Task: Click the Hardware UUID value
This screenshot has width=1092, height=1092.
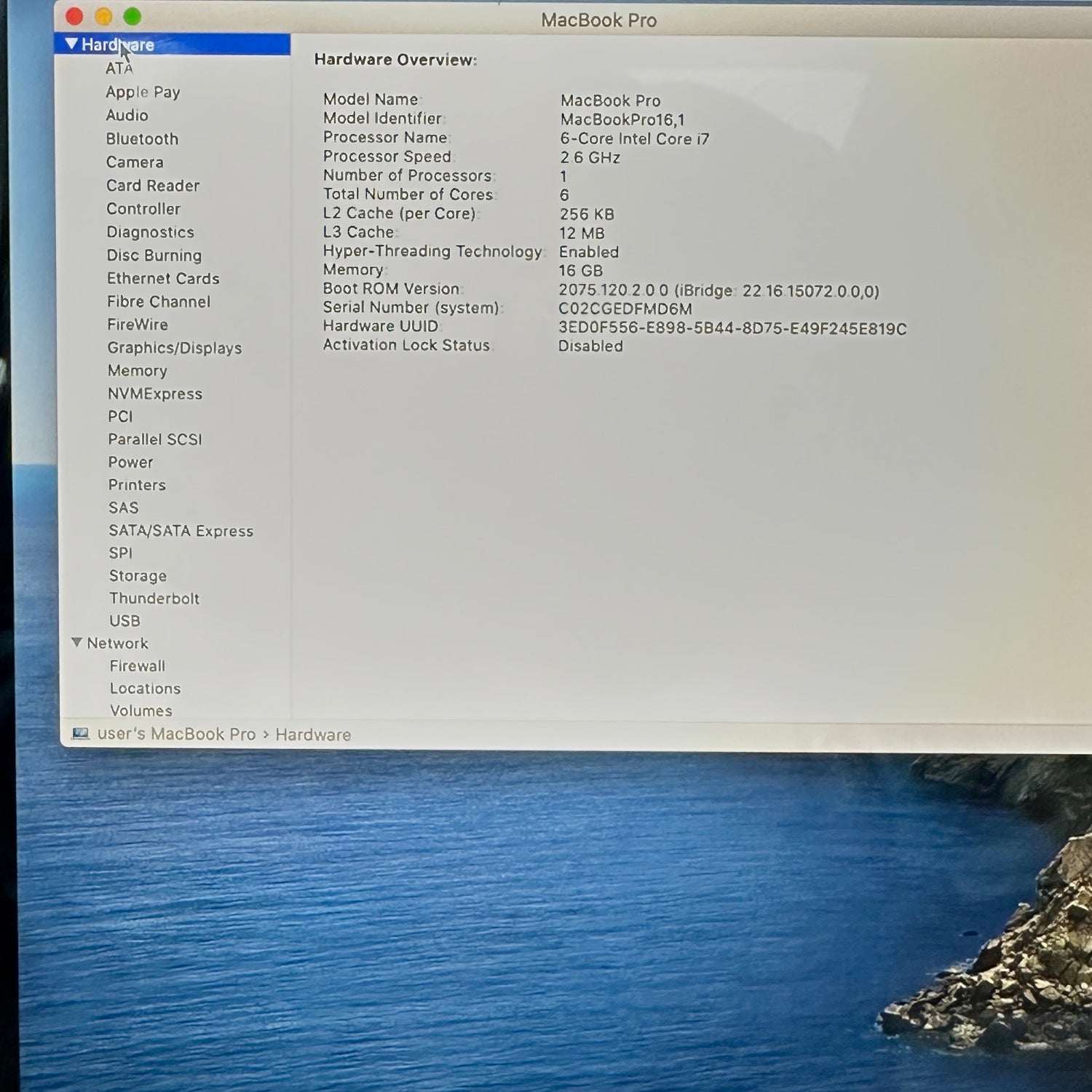Action: pyautogui.click(x=732, y=328)
